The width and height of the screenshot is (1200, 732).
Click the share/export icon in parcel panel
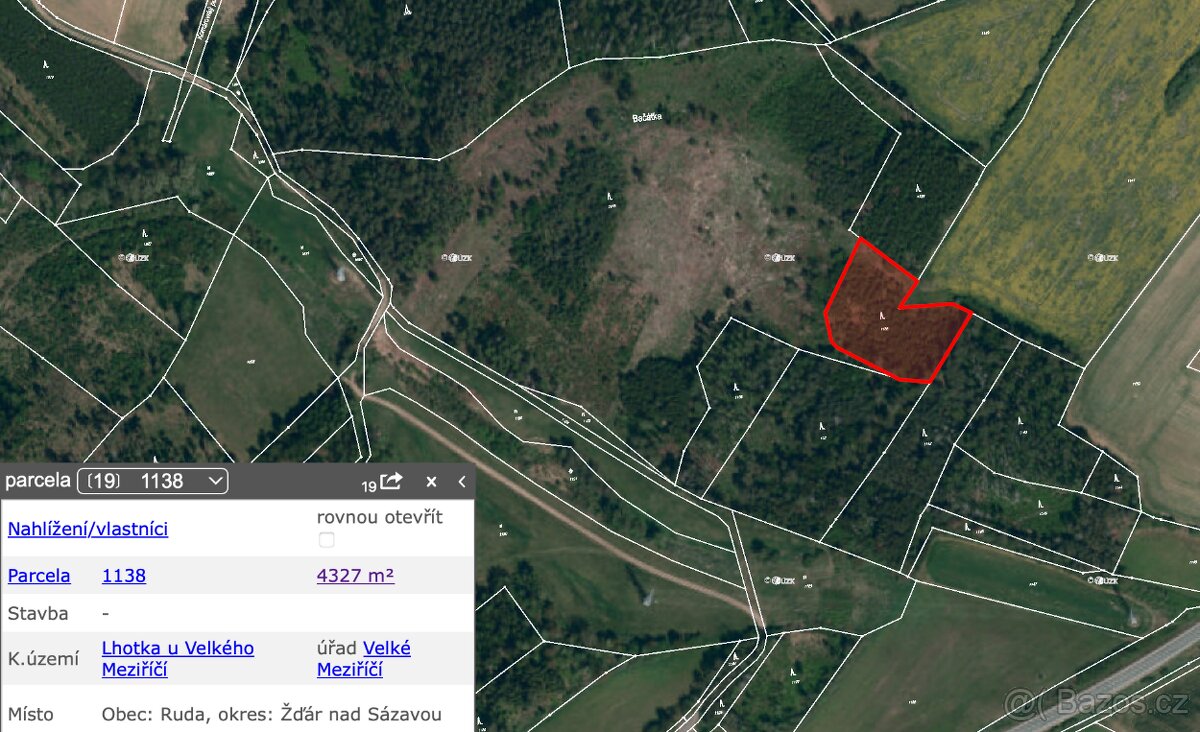391,481
